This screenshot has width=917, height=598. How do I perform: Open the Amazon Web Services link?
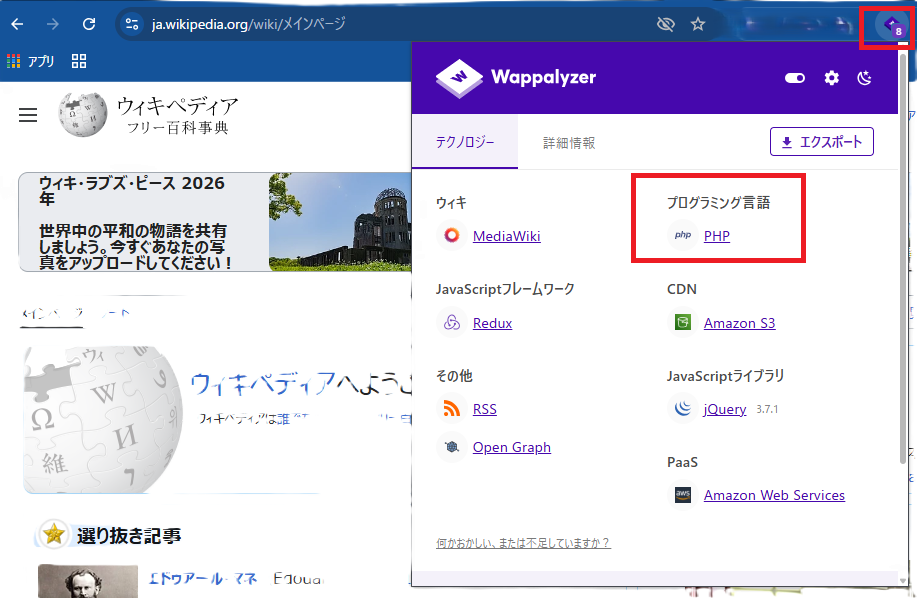point(774,495)
